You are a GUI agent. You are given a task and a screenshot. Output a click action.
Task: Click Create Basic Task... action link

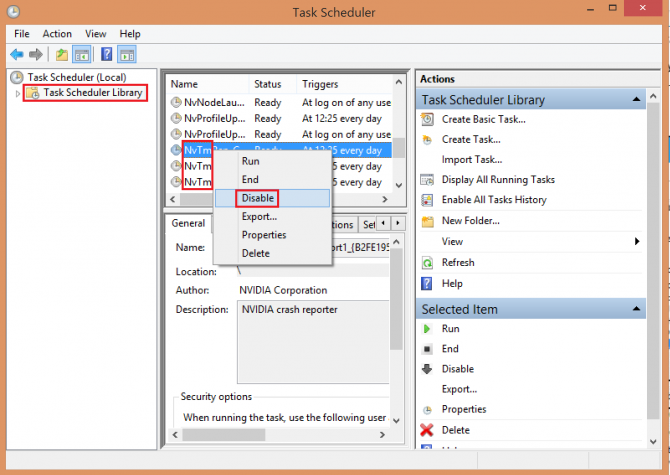(x=484, y=119)
